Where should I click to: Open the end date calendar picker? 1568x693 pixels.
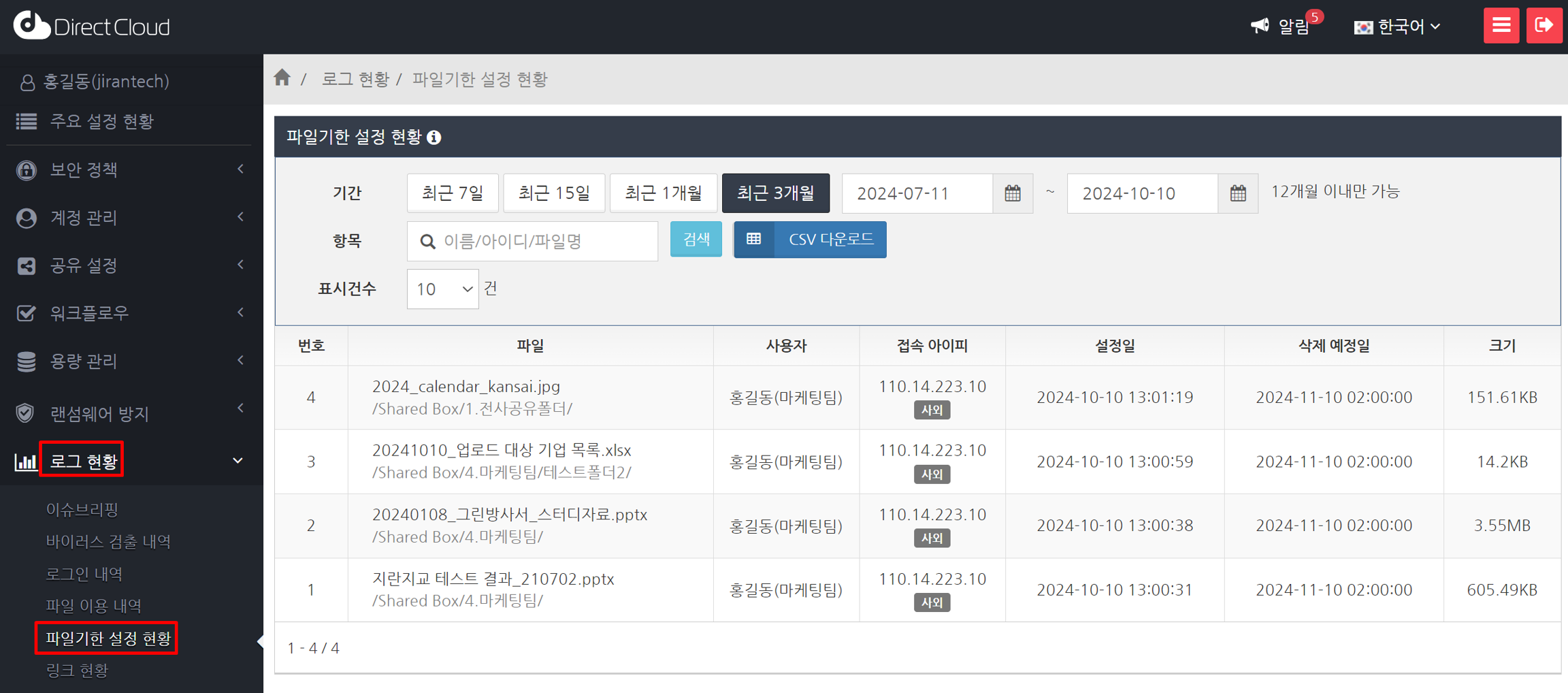coord(1237,193)
